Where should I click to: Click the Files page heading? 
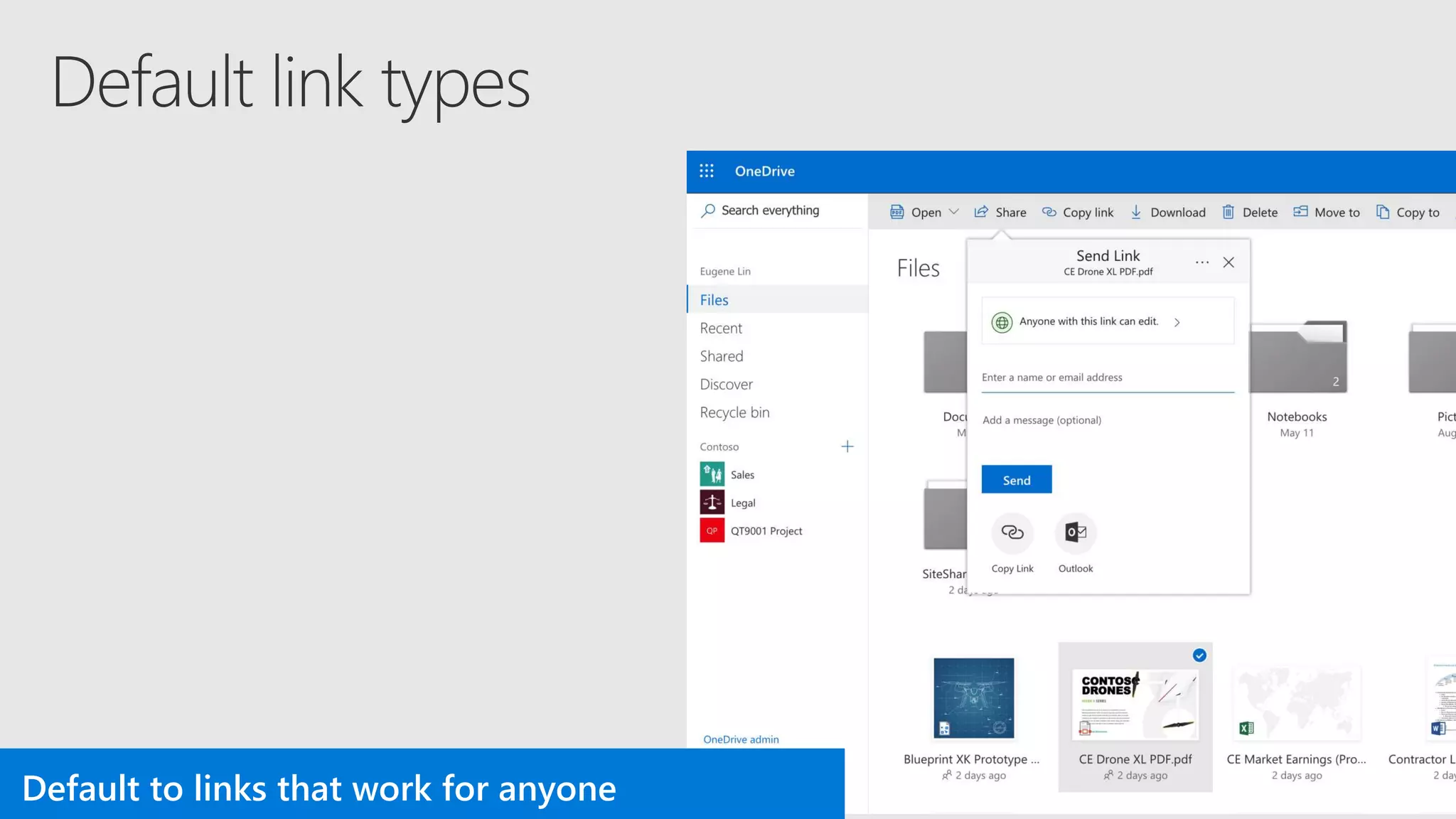(x=918, y=268)
